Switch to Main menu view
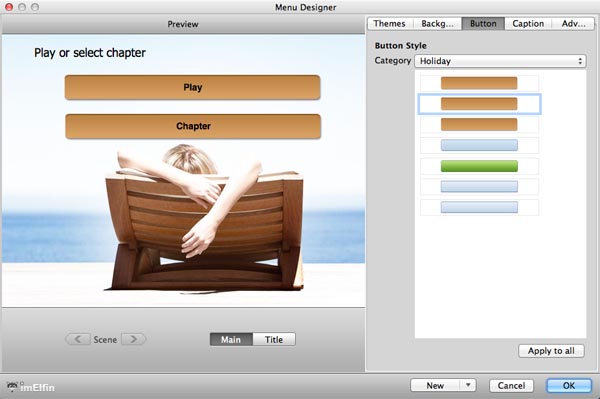The height and width of the screenshot is (399, 600). [x=231, y=339]
